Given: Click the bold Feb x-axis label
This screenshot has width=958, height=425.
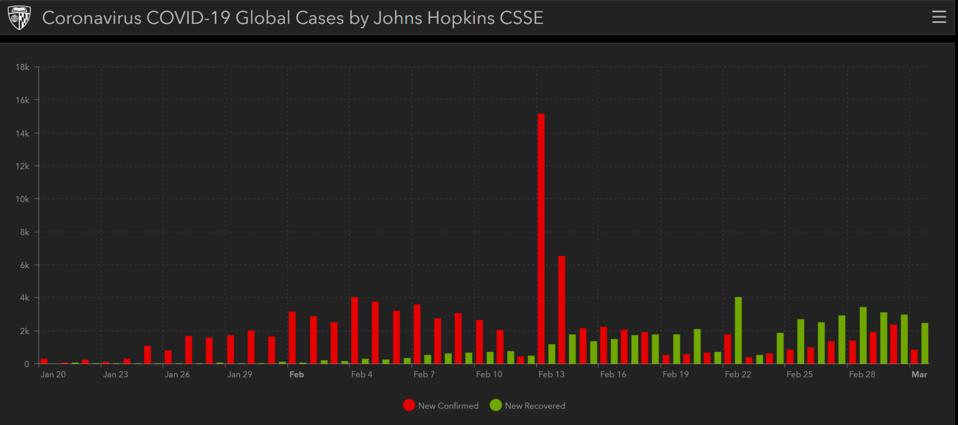Looking at the screenshot, I should click(x=296, y=375).
